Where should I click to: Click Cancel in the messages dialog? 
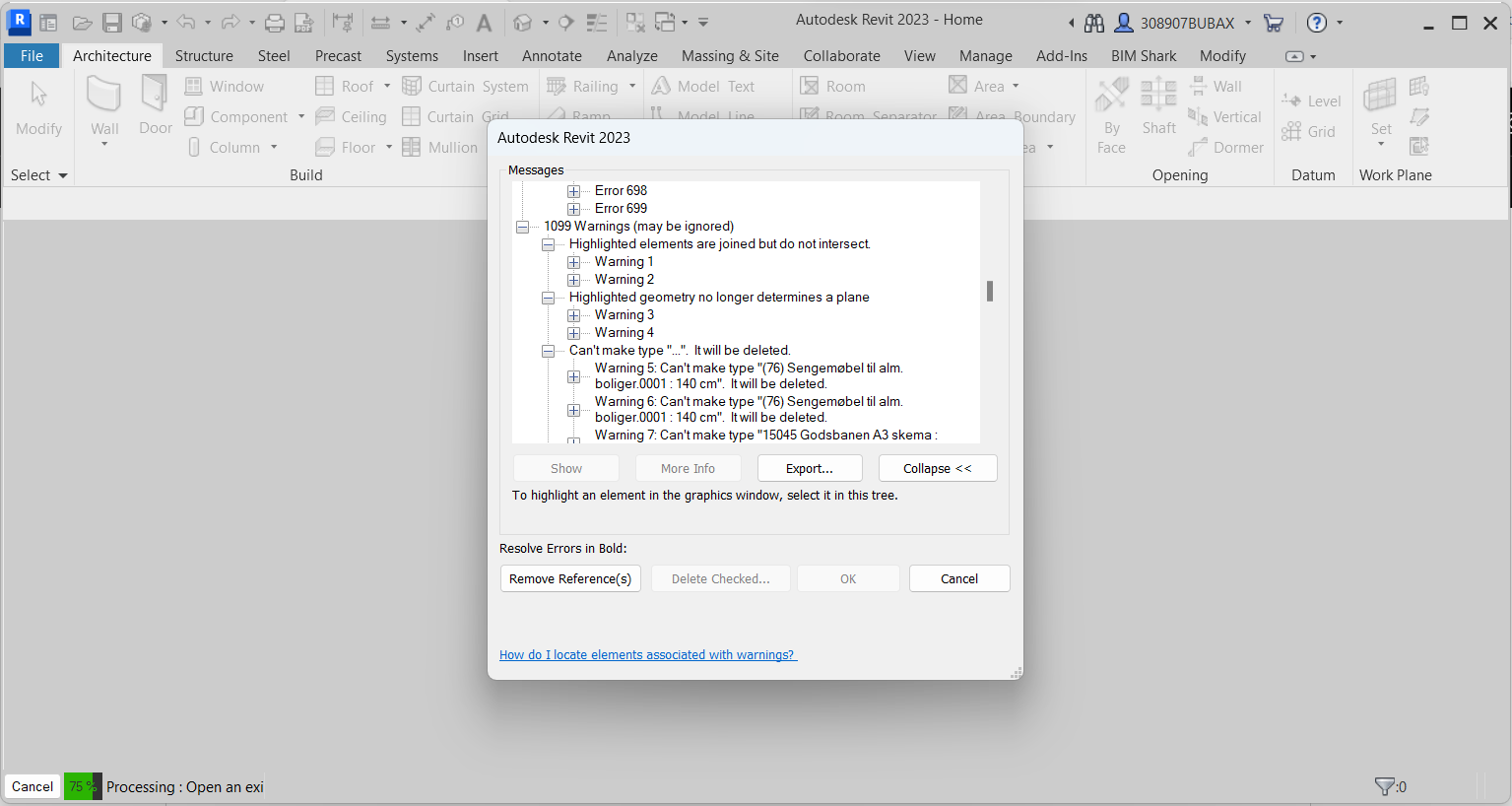(959, 578)
